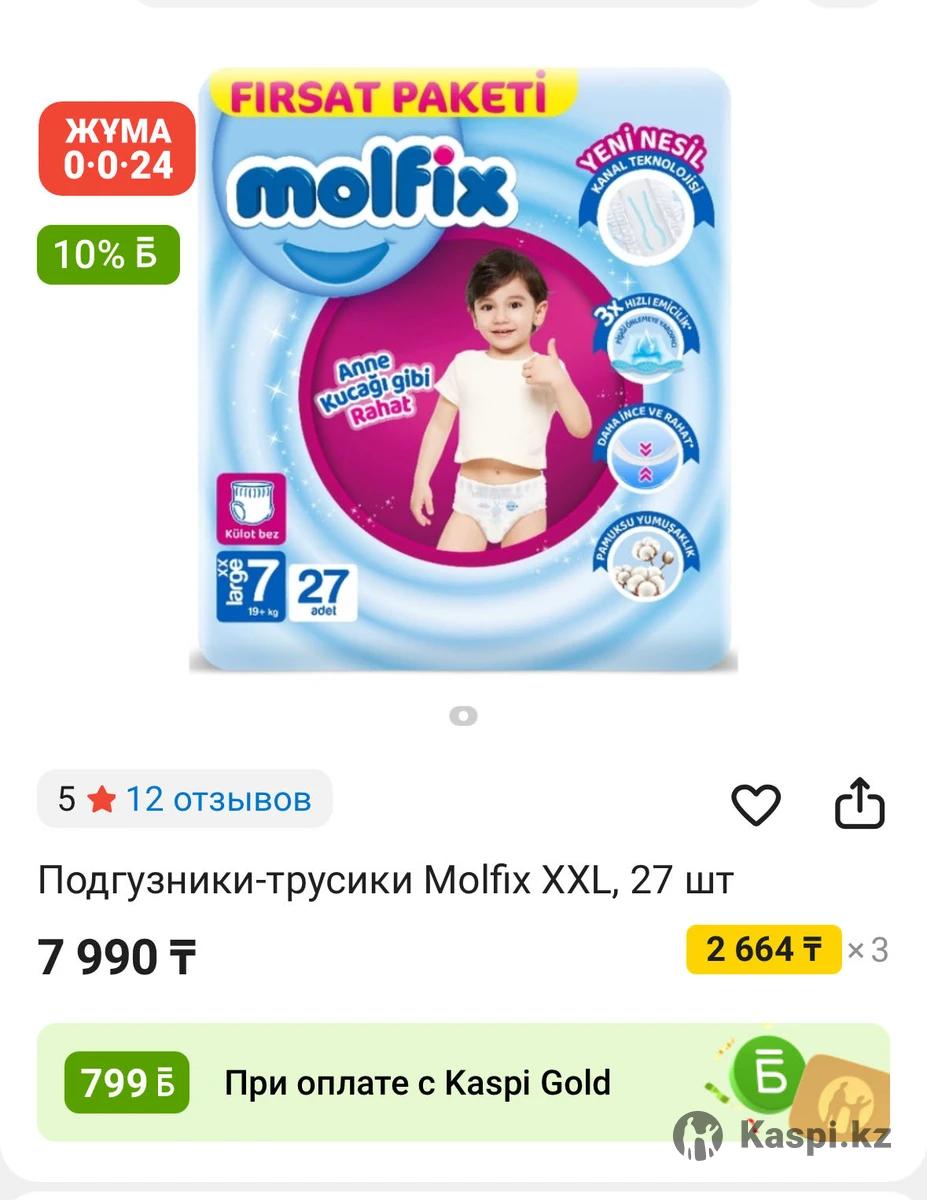
Task: Tap the share icon beside the heart
Action: point(860,804)
